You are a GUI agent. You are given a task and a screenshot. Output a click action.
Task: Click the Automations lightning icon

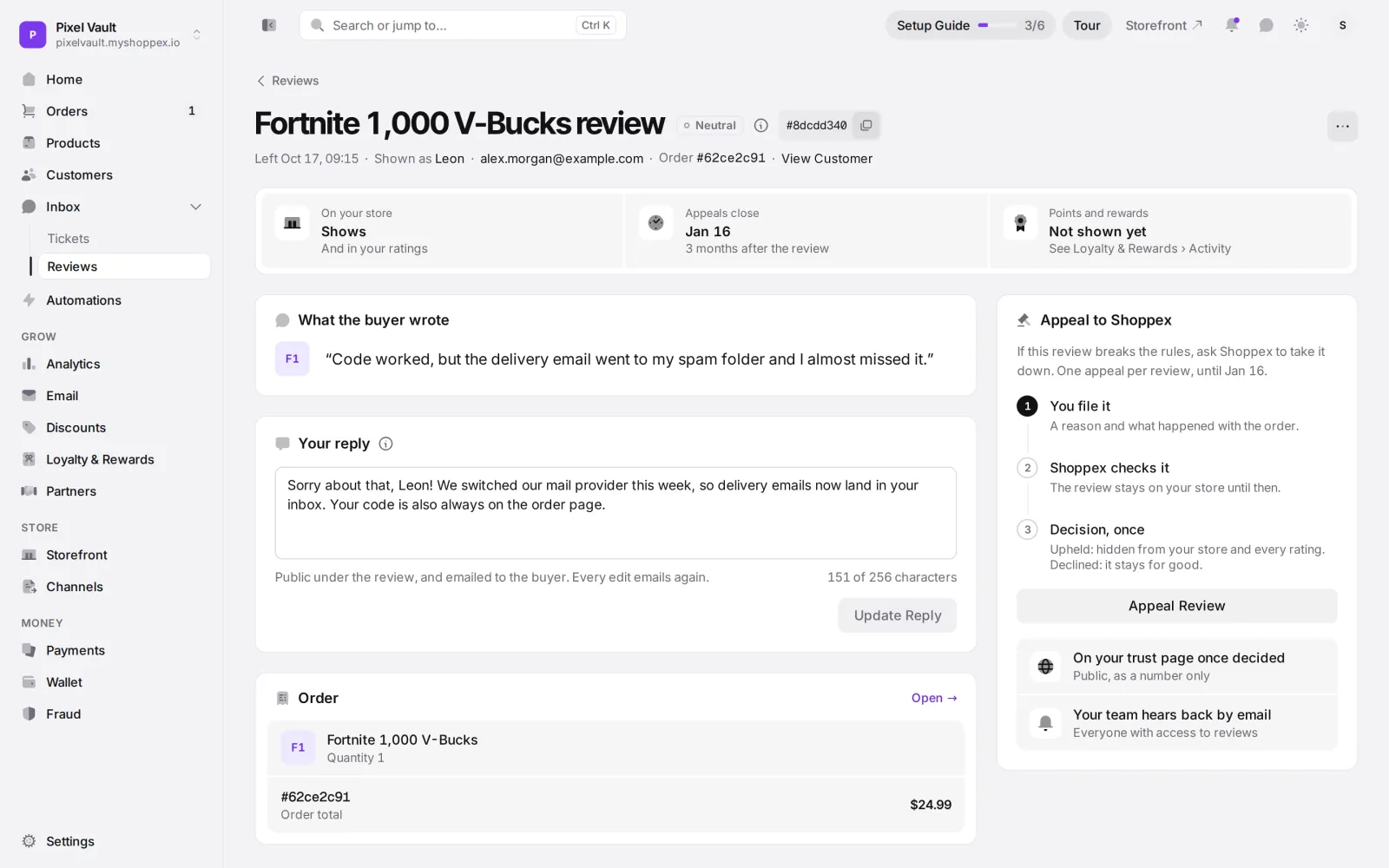pos(29,300)
